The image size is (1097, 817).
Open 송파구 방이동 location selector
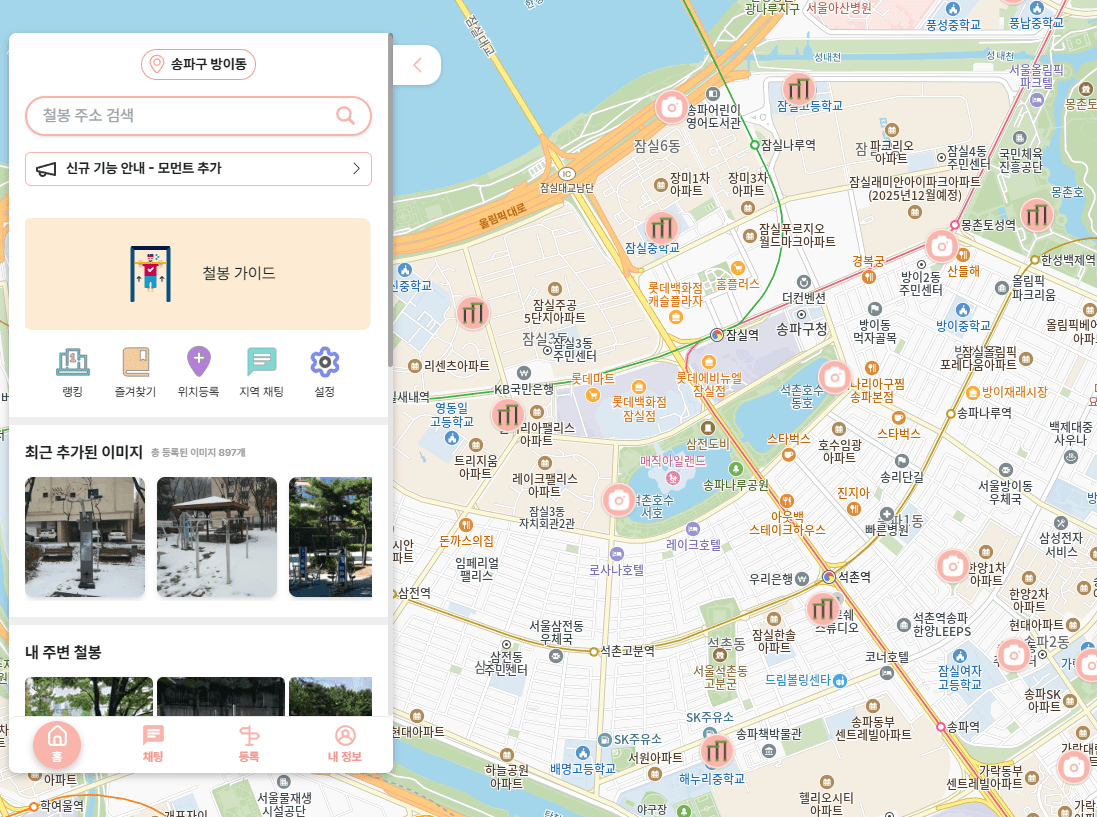pyautogui.click(x=198, y=65)
